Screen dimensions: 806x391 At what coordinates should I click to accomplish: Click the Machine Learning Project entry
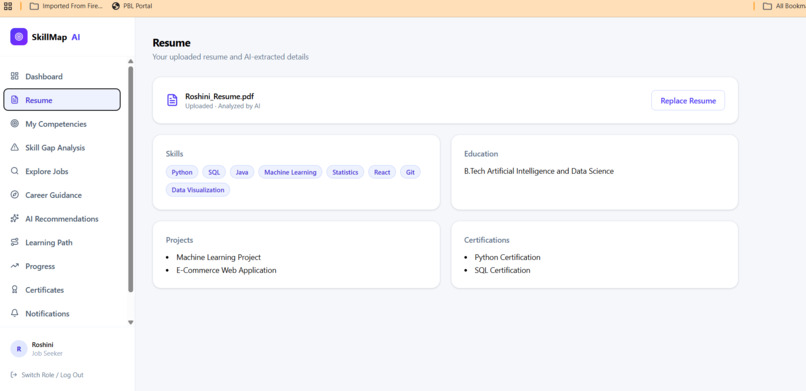point(218,257)
